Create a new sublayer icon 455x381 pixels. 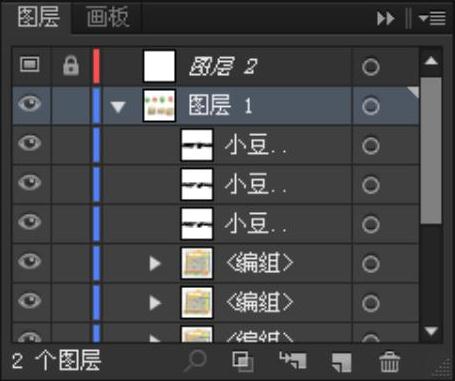tap(293, 361)
